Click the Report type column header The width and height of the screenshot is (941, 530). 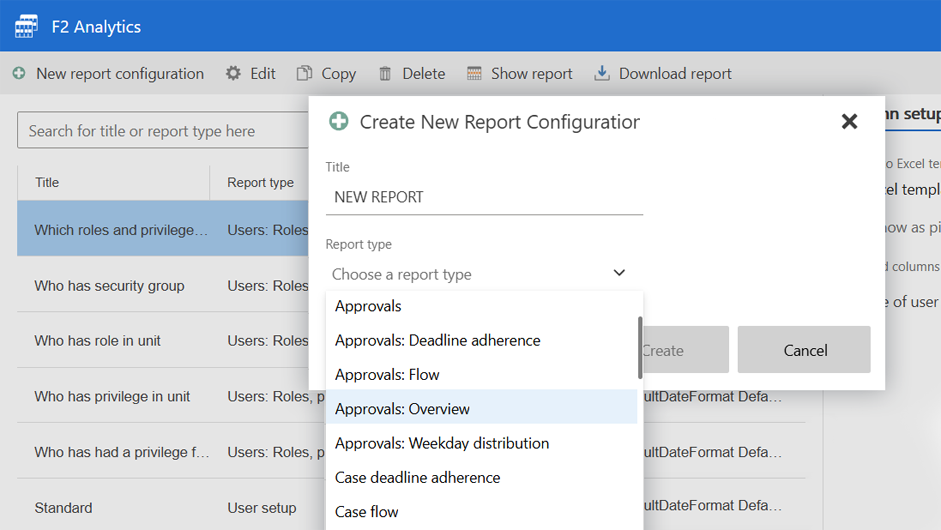click(x=260, y=182)
